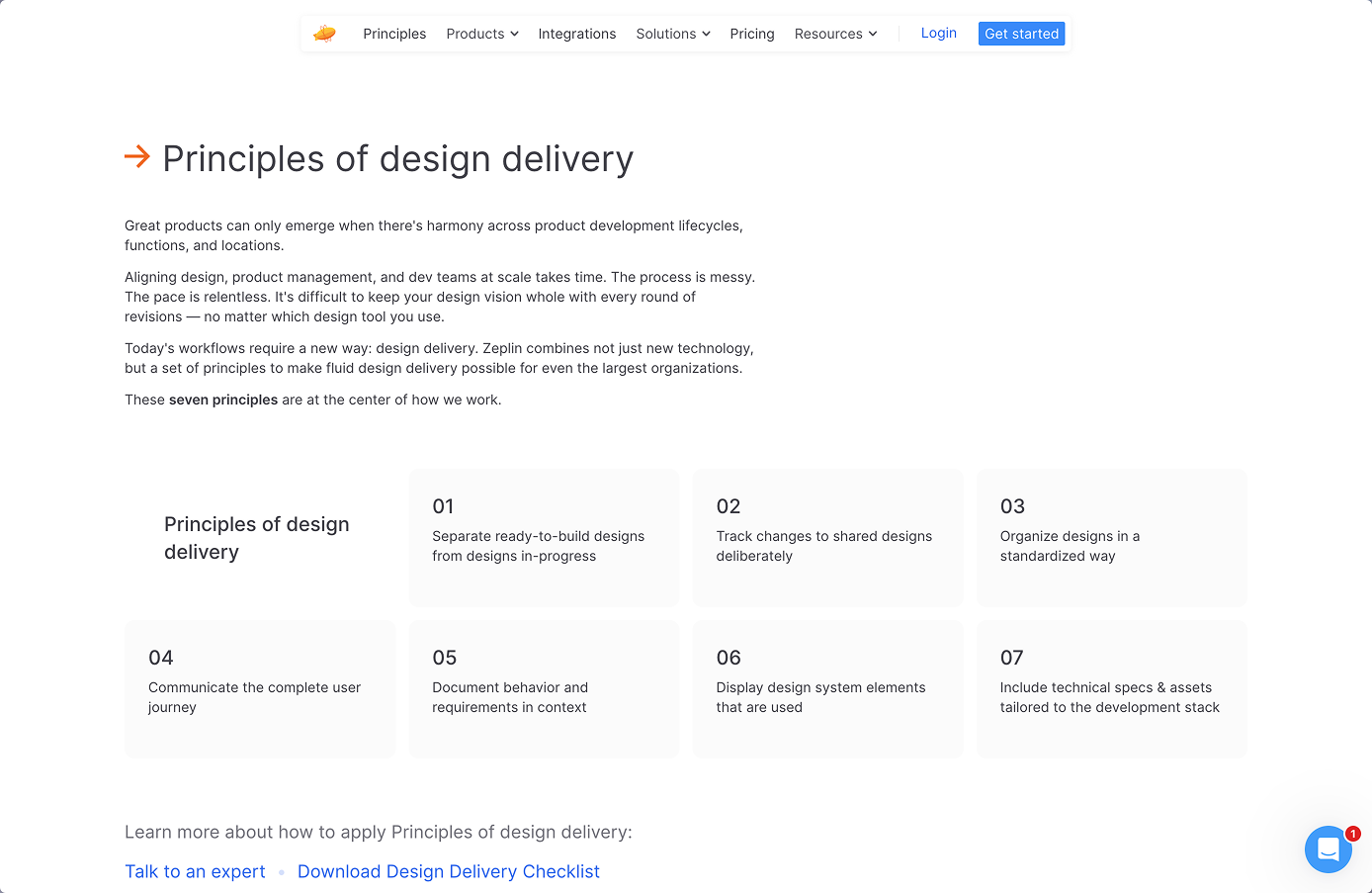1372x893 pixels.
Task: Select principle 06 about design system elements
Action: [827, 688]
